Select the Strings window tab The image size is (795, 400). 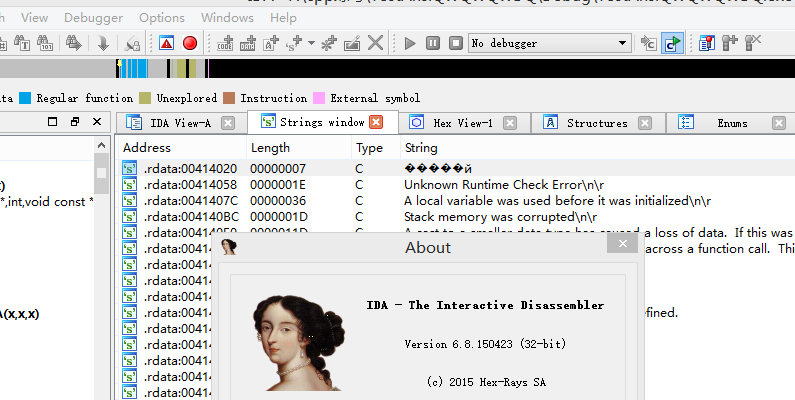click(x=322, y=122)
